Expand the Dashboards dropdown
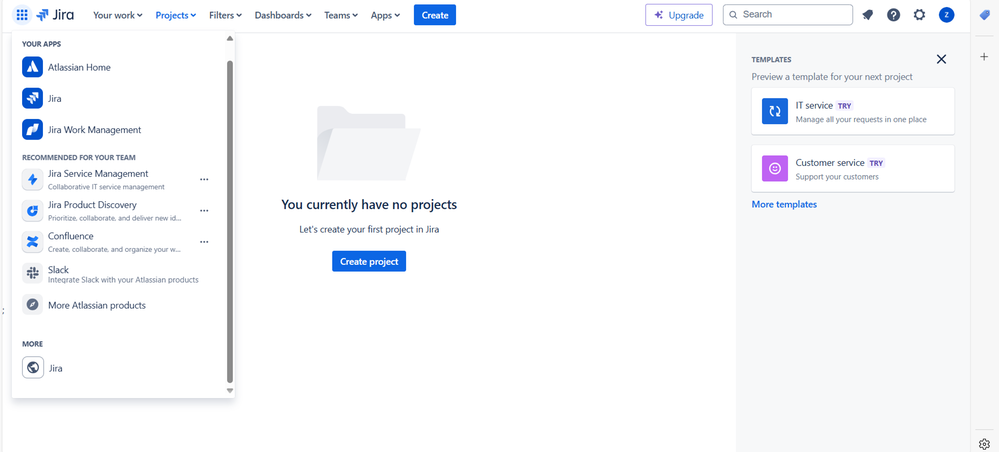The width and height of the screenshot is (999, 452). [x=283, y=15]
